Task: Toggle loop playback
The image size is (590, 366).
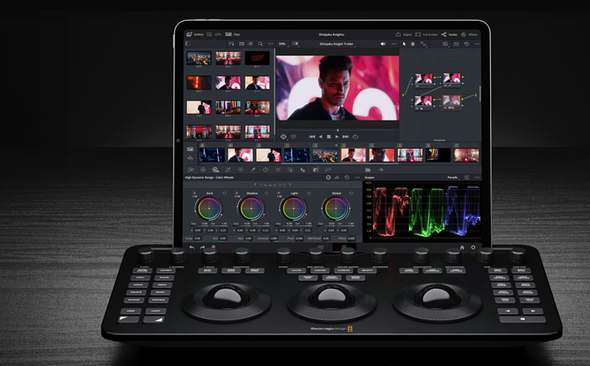Action: (x=355, y=137)
